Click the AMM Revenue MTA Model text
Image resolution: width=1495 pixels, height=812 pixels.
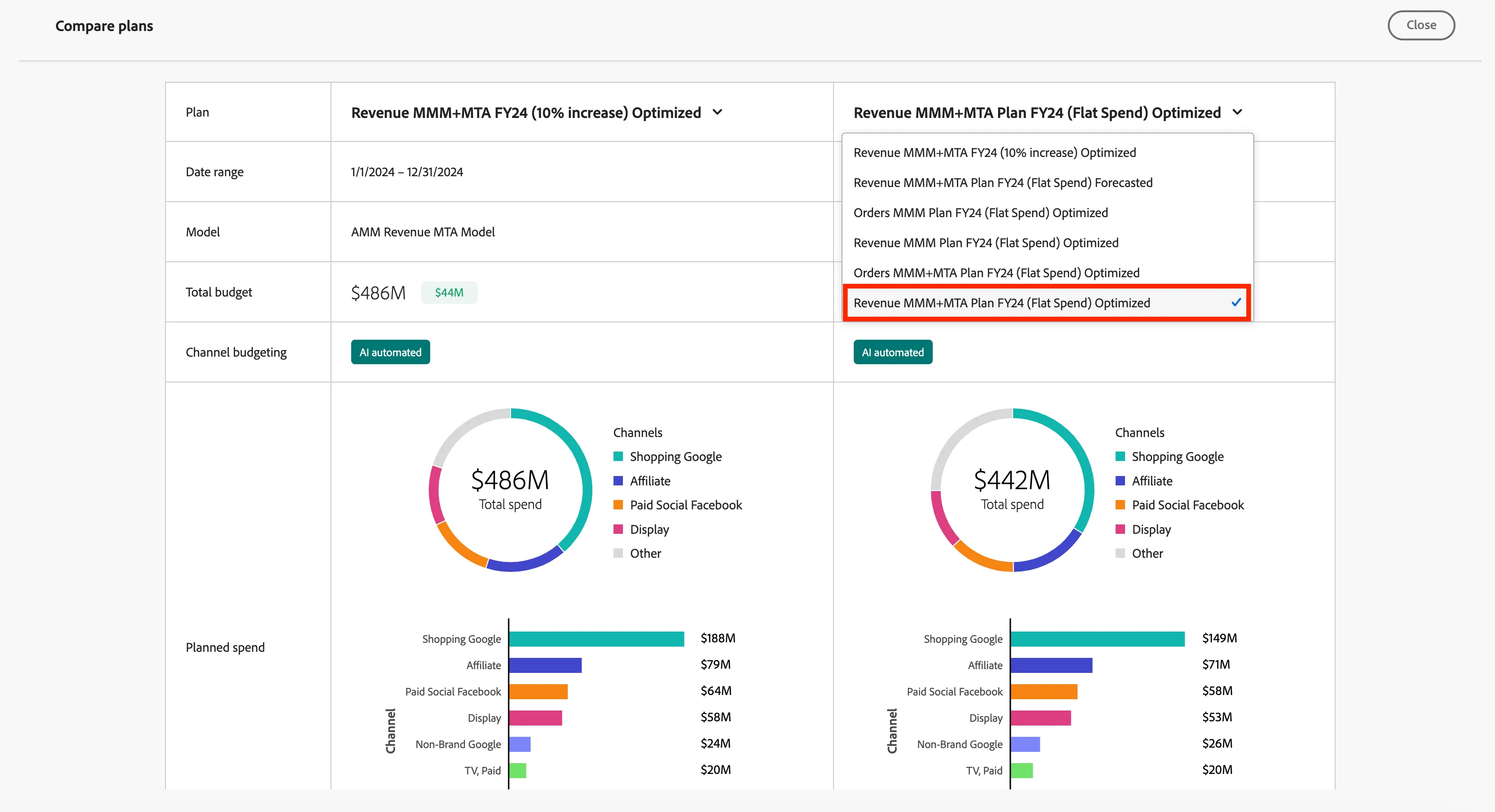click(423, 232)
